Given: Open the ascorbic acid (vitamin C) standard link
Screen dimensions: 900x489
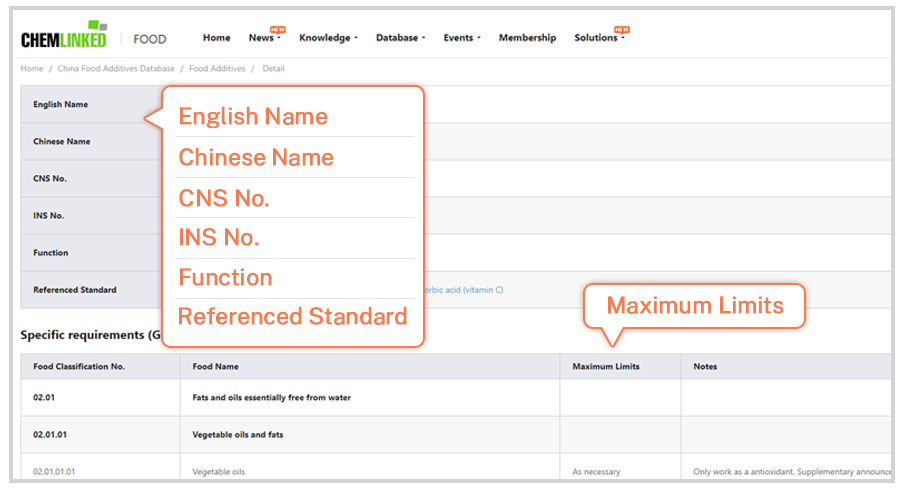Looking at the screenshot, I should pyautogui.click(x=464, y=290).
